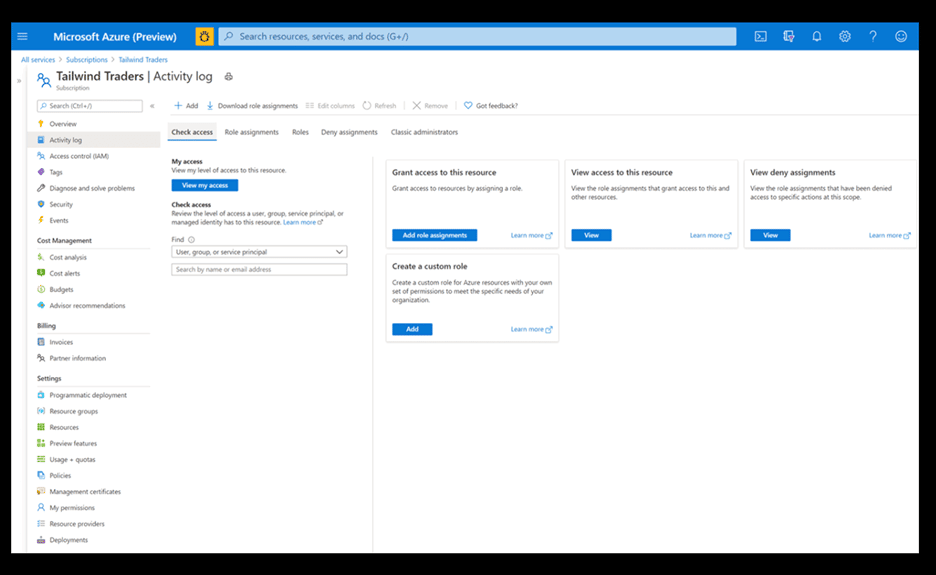The width and height of the screenshot is (936, 575).
Task: Expand the portal sidebar chevrons
Action: point(19,81)
